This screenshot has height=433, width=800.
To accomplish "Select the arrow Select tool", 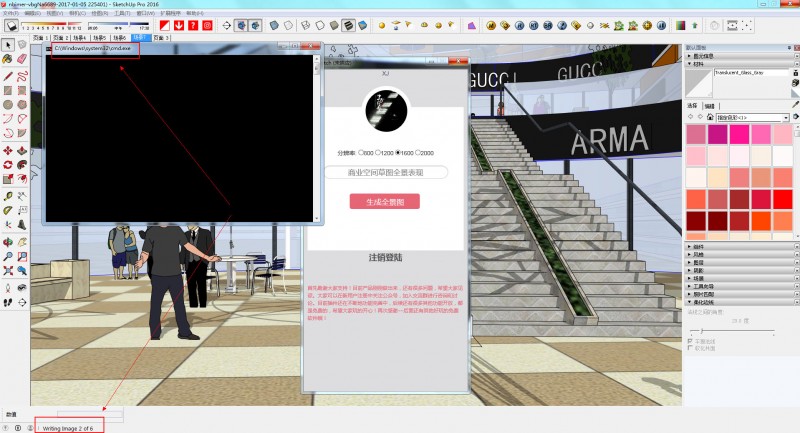I will [x=8, y=45].
